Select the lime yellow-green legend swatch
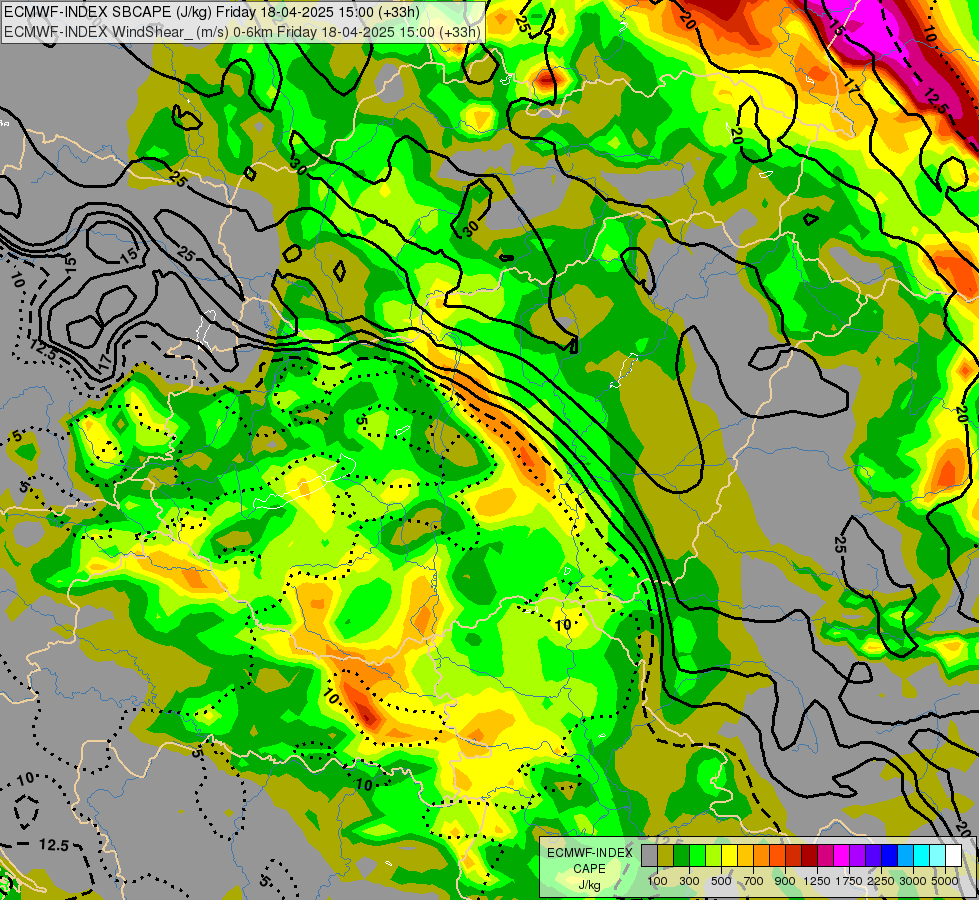Screen dimensions: 979x900 (714, 855)
